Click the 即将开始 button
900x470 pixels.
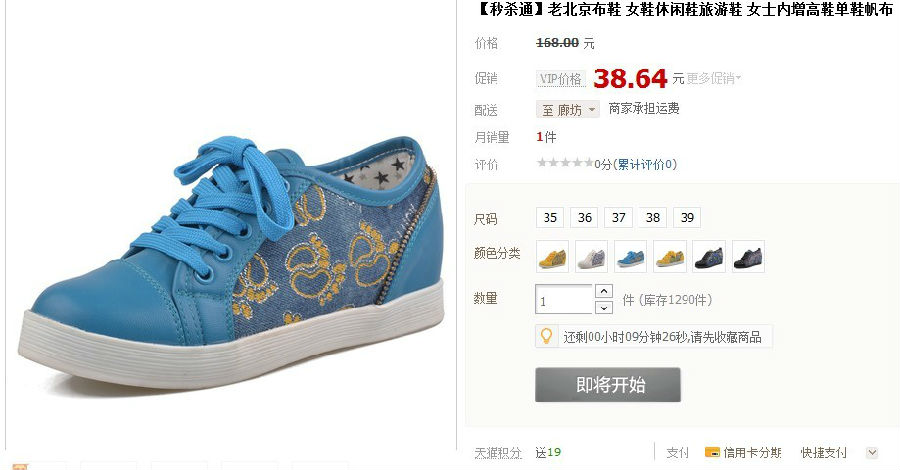coord(608,384)
